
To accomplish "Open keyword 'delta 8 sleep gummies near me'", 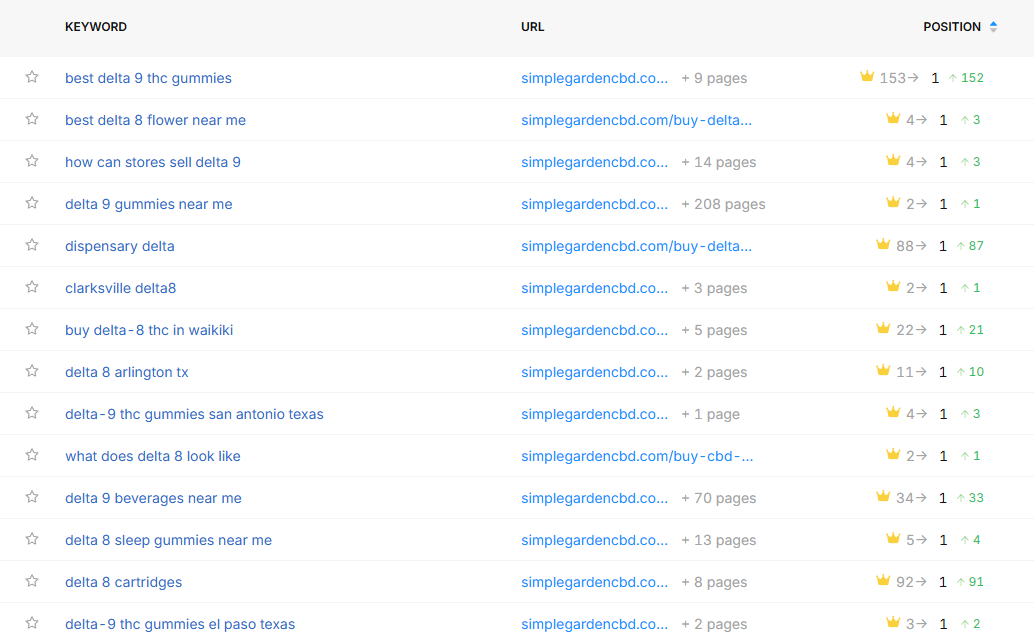I will click(168, 540).
